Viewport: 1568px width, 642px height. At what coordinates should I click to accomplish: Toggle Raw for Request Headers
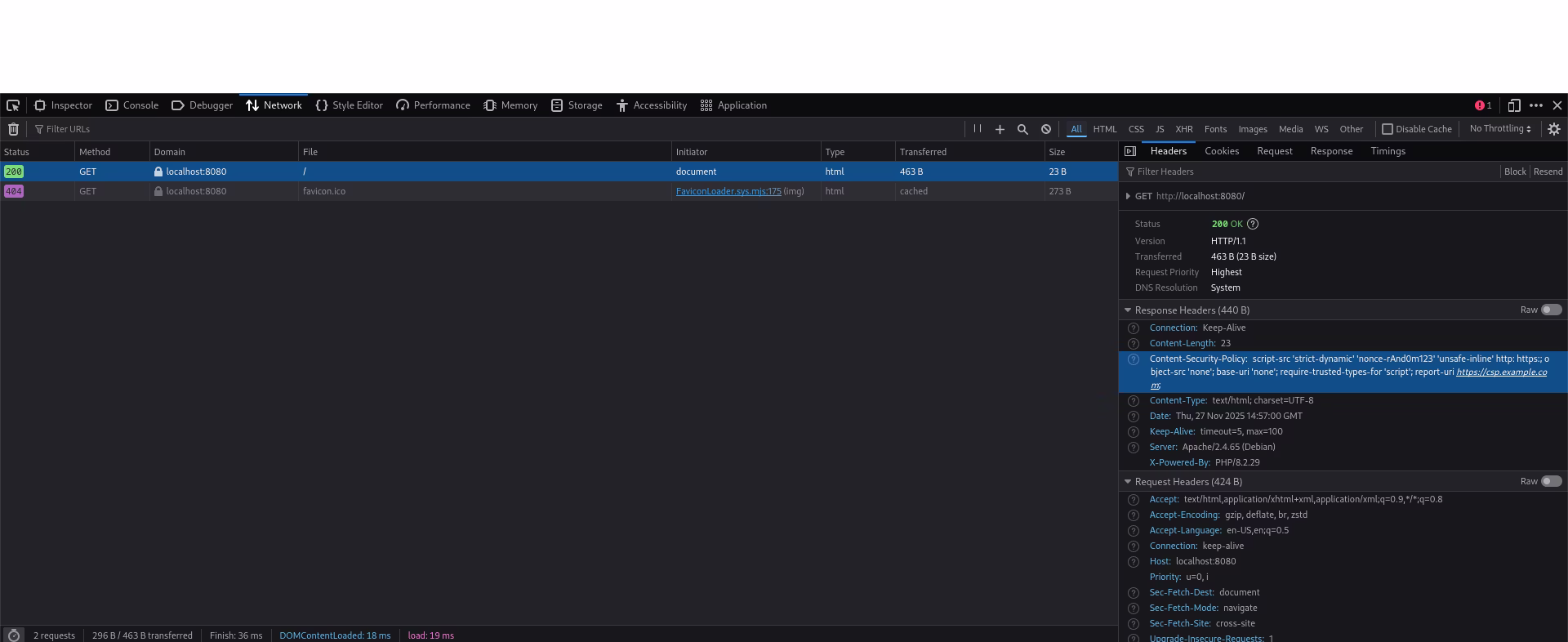(1552, 481)
